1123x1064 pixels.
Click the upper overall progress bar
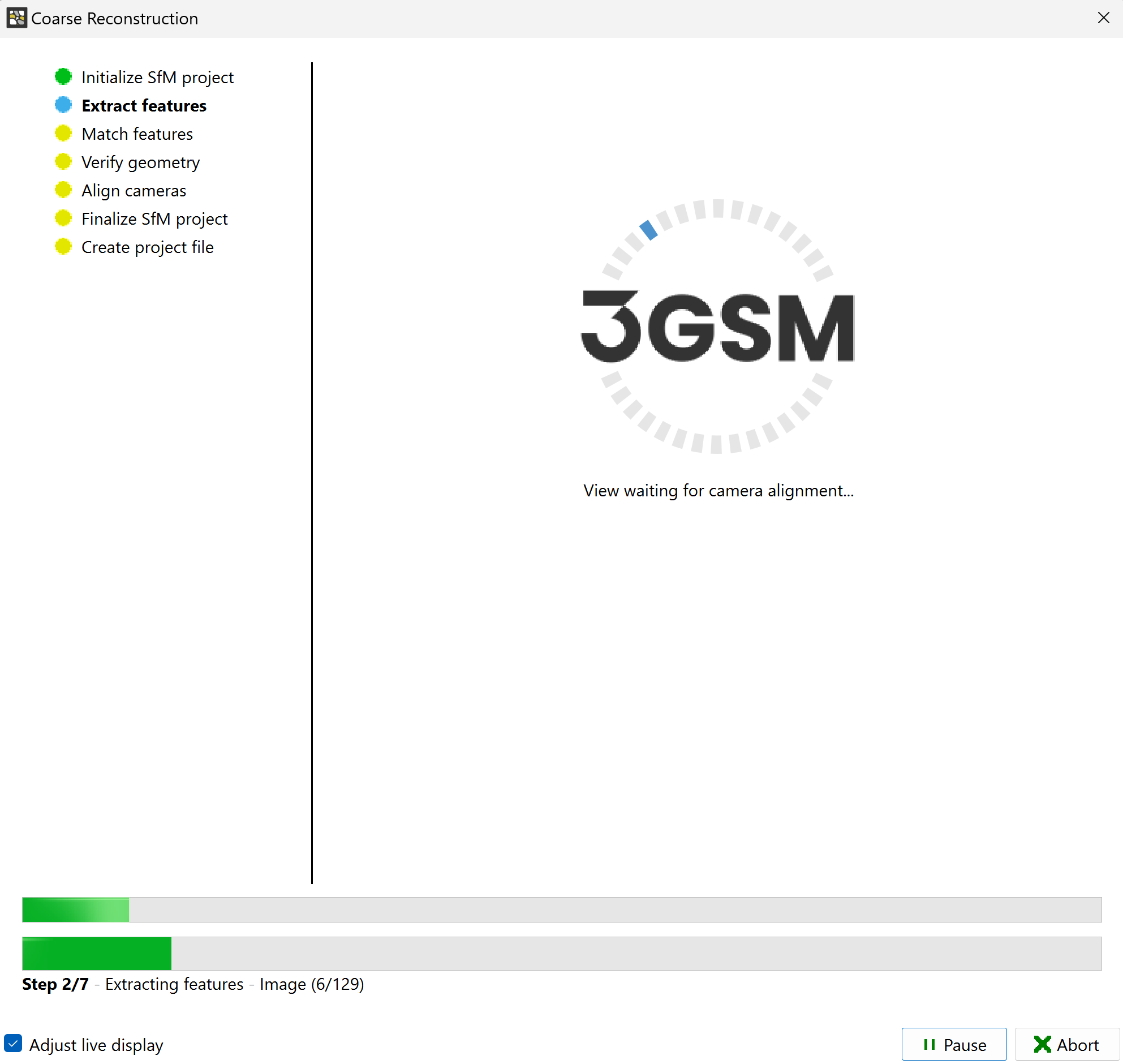tap(562, 909)
